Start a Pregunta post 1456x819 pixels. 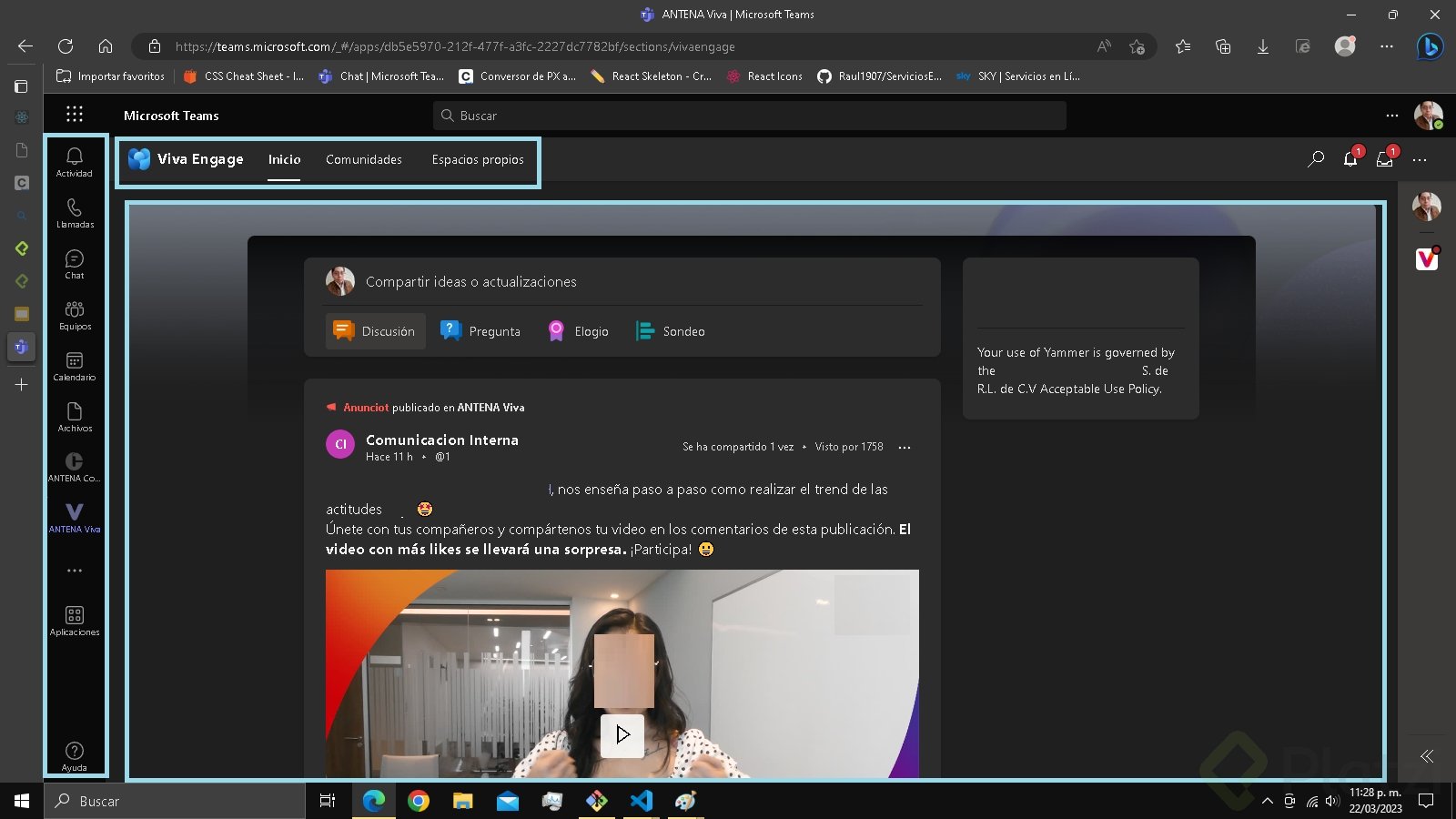(x=480, y=330)
